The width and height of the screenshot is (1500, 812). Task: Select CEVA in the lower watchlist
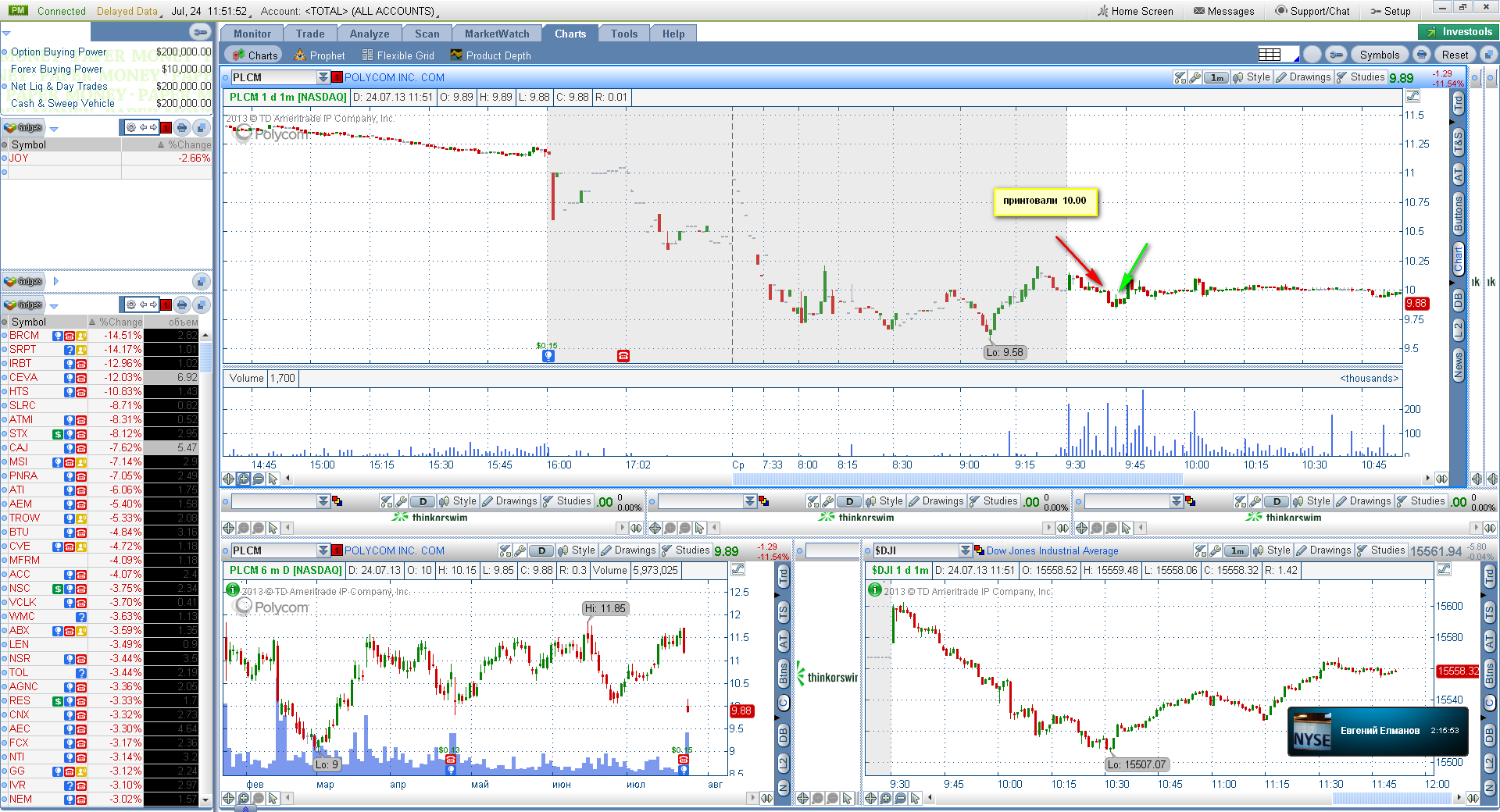tap(23, 377)
